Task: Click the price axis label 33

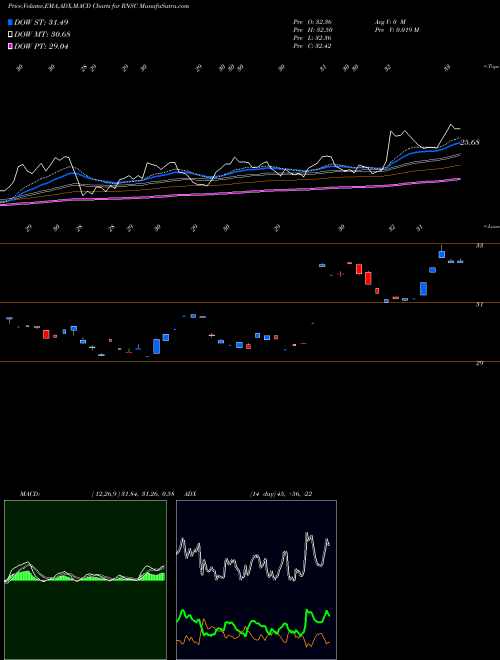Action: click(x=479, y=245)
